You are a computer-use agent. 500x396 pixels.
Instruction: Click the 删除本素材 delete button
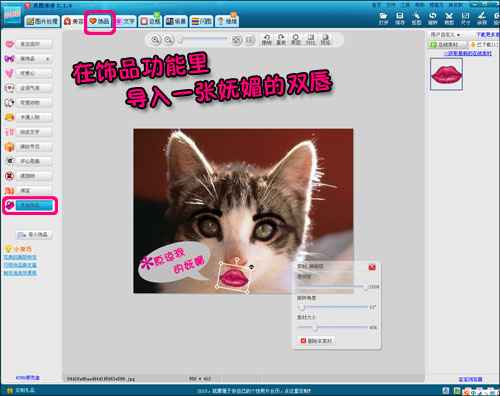click(316, 341)
